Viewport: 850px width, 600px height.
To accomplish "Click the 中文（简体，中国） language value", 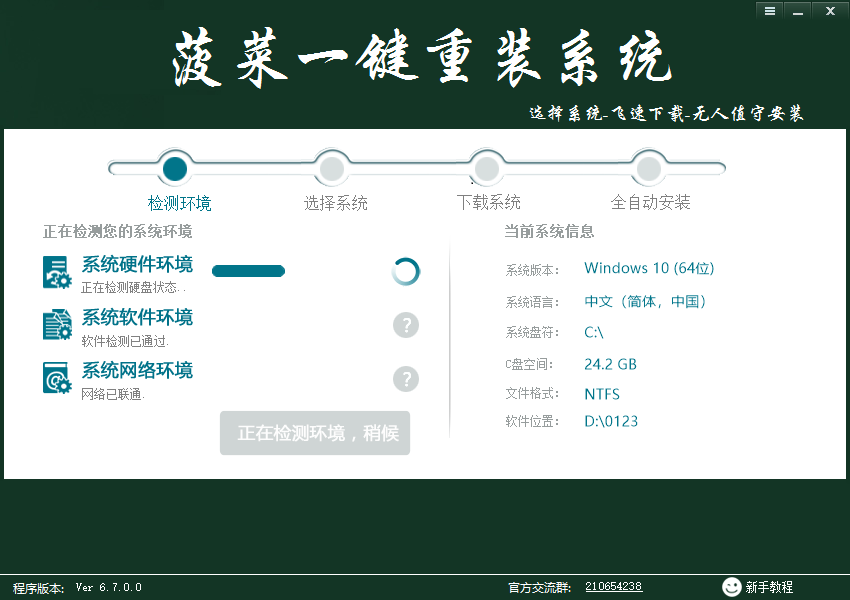I will 645,301.
